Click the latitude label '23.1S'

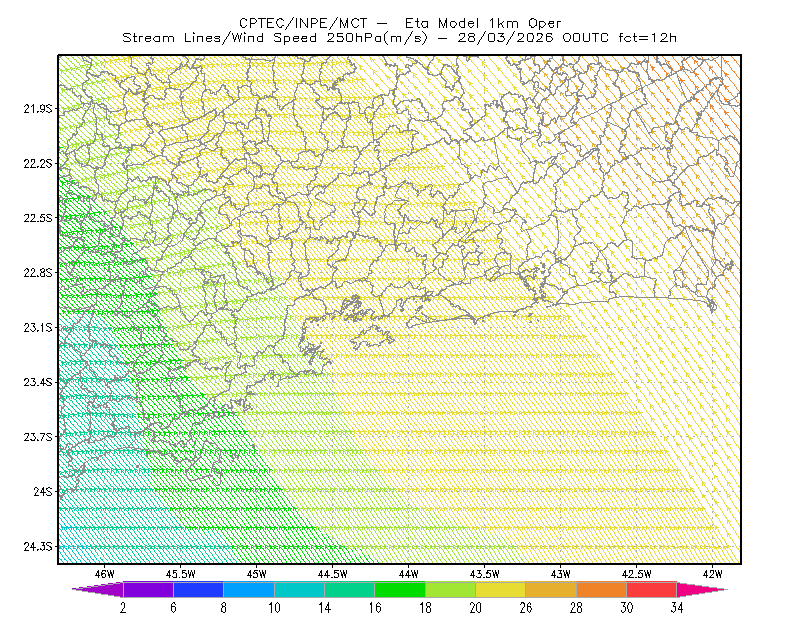[38, 327]
